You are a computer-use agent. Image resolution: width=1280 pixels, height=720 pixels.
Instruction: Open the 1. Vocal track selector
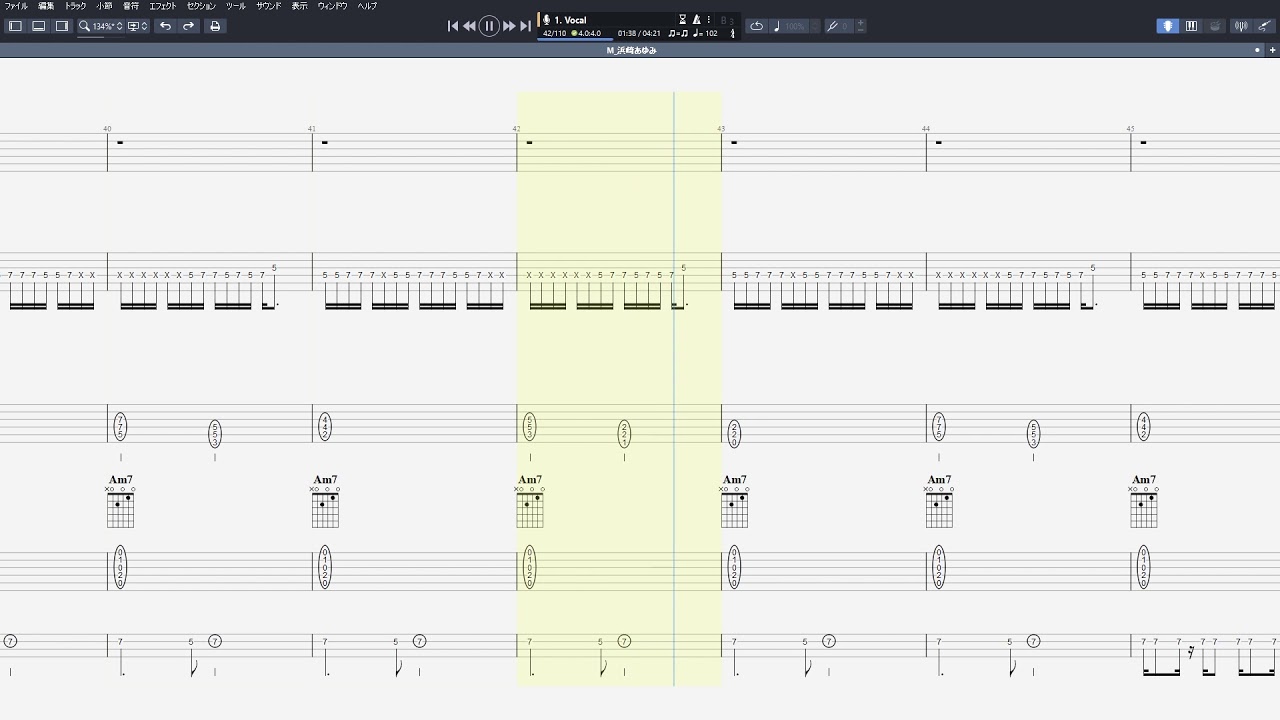[570, 19]
